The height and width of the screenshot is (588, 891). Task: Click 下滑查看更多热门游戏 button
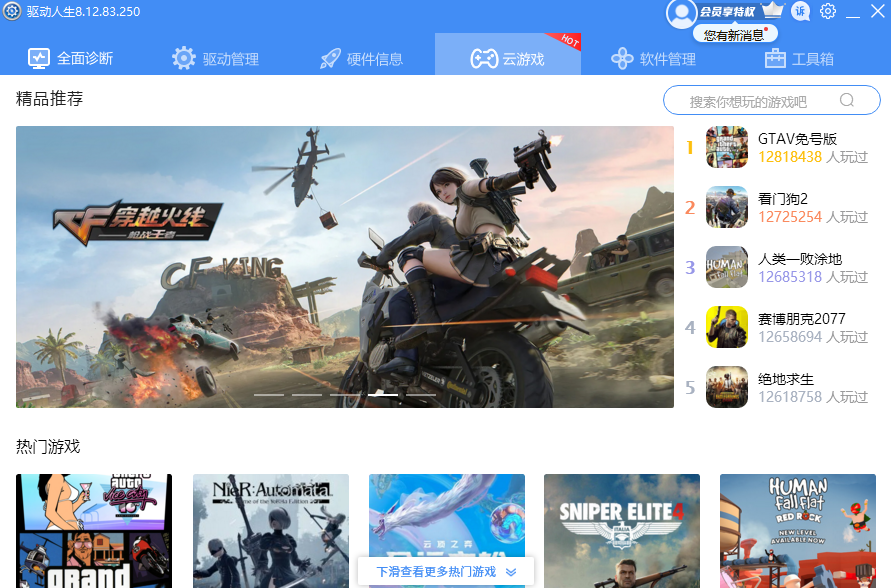446,572
